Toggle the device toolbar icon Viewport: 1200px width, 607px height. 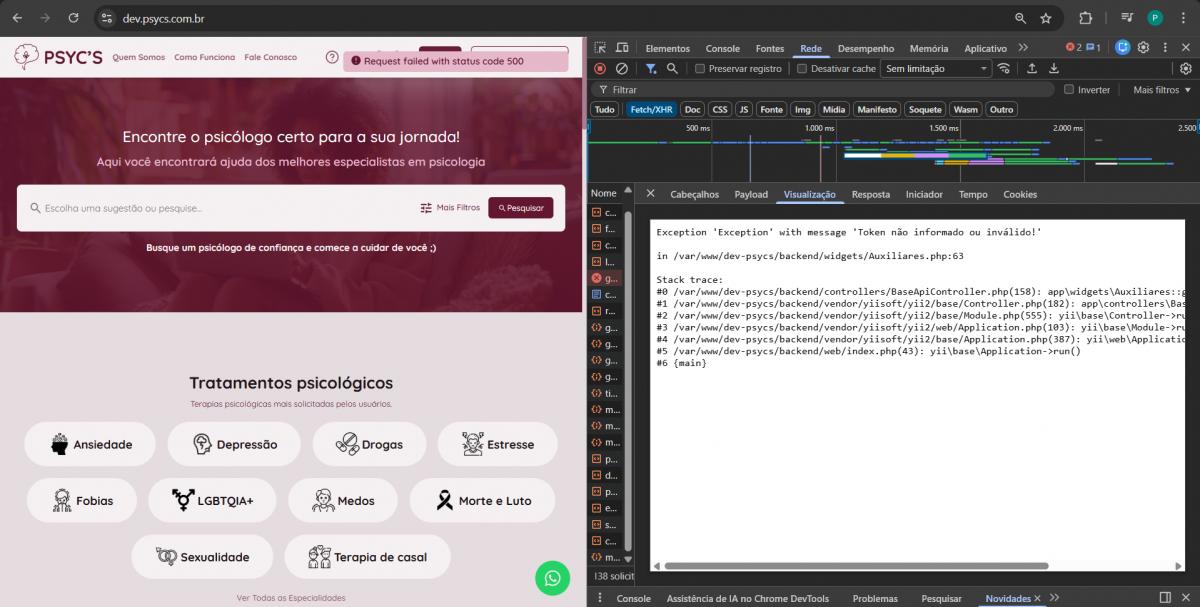point(621,48)
